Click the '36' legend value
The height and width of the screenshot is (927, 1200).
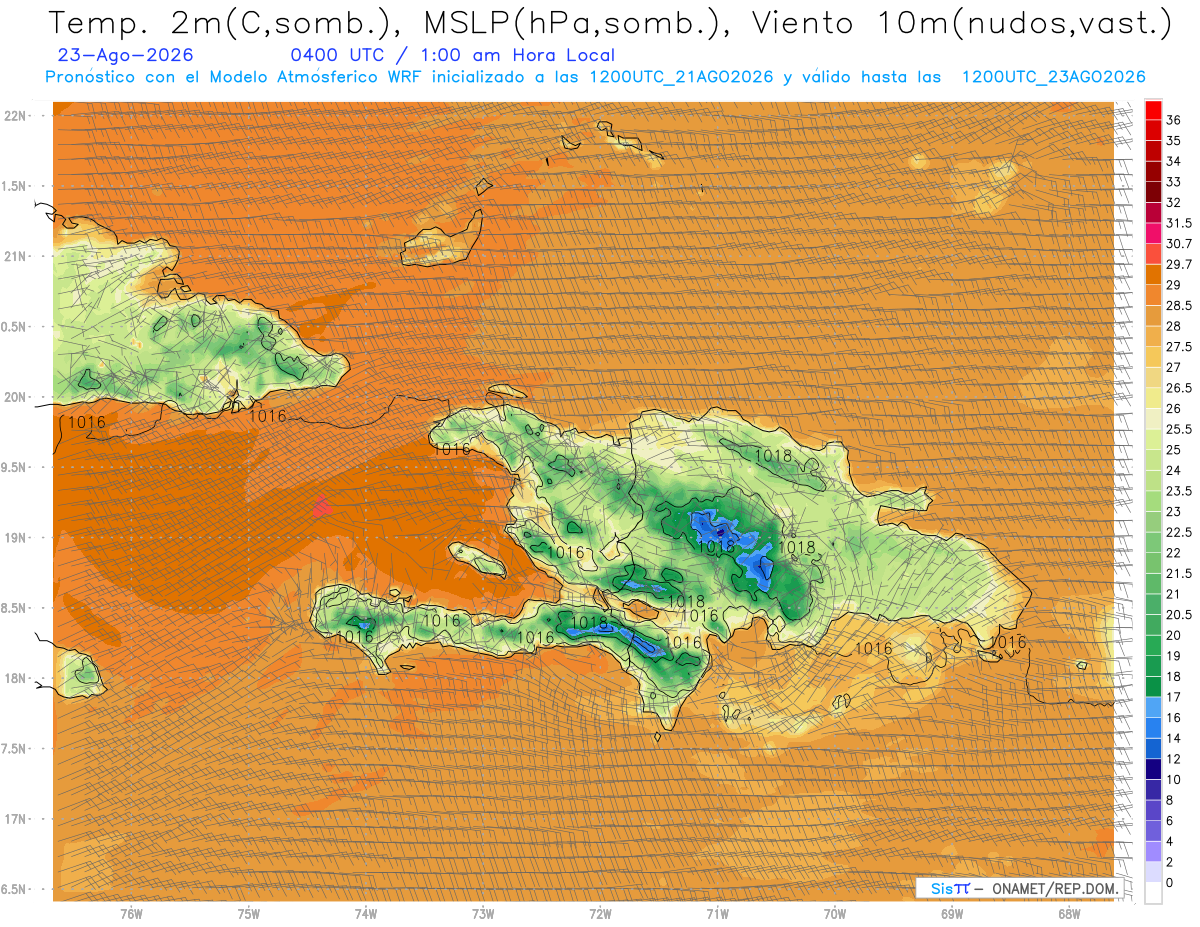1174,120
